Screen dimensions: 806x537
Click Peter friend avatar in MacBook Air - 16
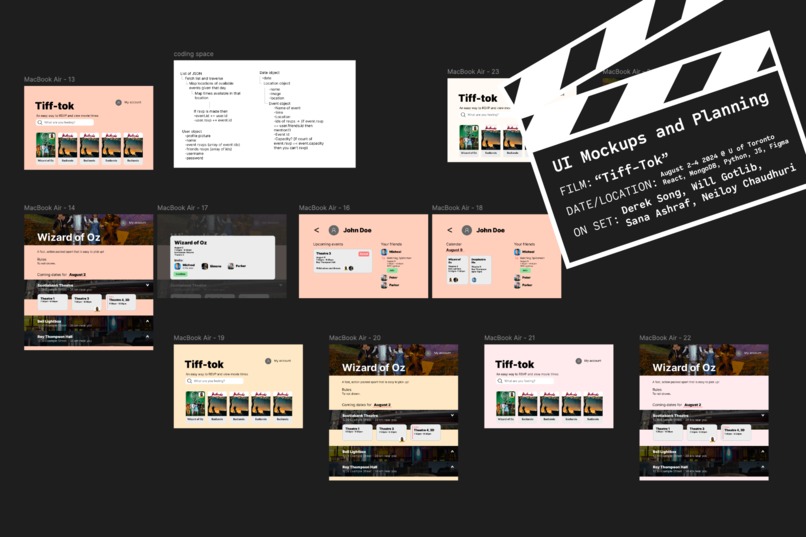click(384, 277)
